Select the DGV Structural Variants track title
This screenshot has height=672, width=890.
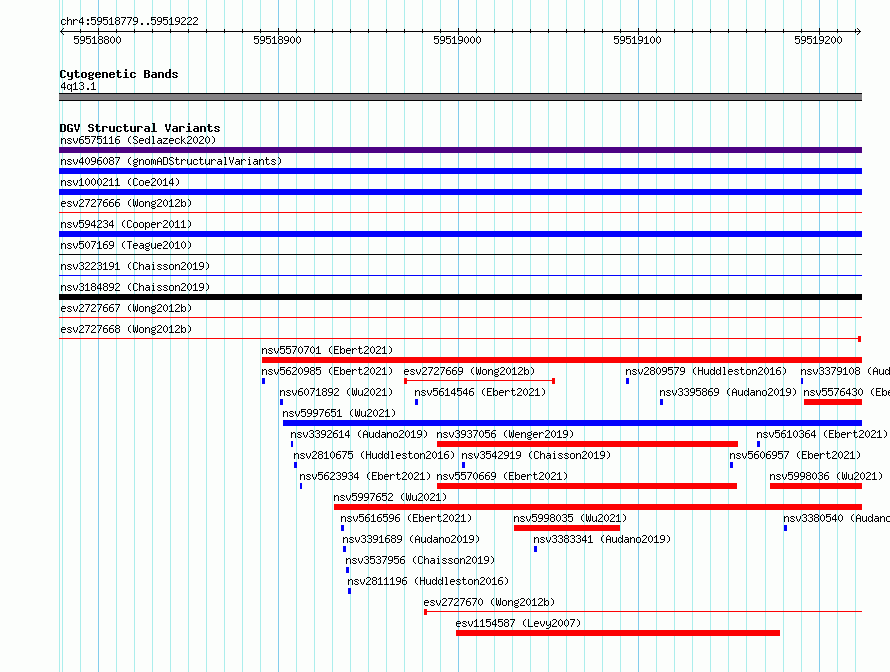(x=140, y=128)
